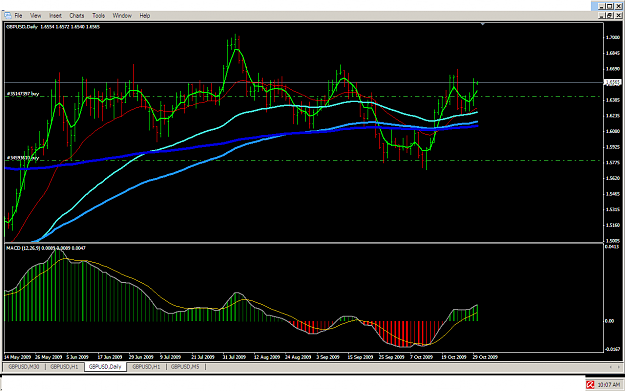625x391 pixels.
Task: Click the right chart-tabs scroll arrow
Action: 619,367
